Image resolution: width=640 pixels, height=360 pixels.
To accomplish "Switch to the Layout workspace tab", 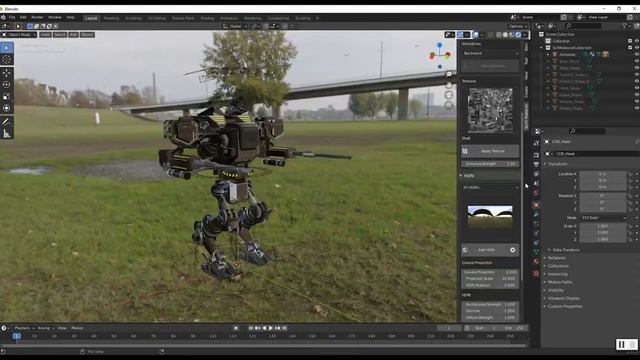I will 91,18.
